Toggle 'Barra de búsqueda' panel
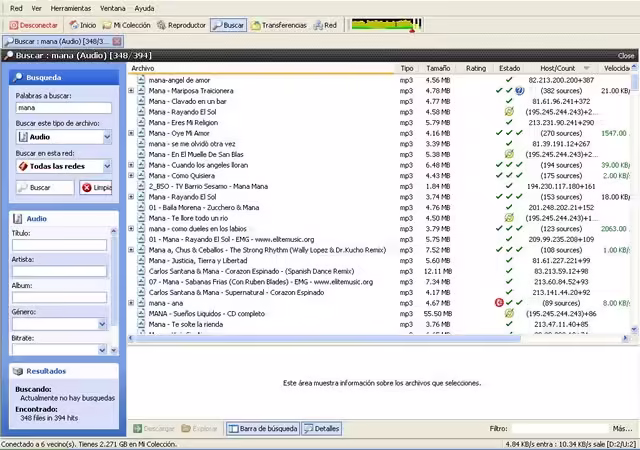640x450 pixels. tap(263, 428)
